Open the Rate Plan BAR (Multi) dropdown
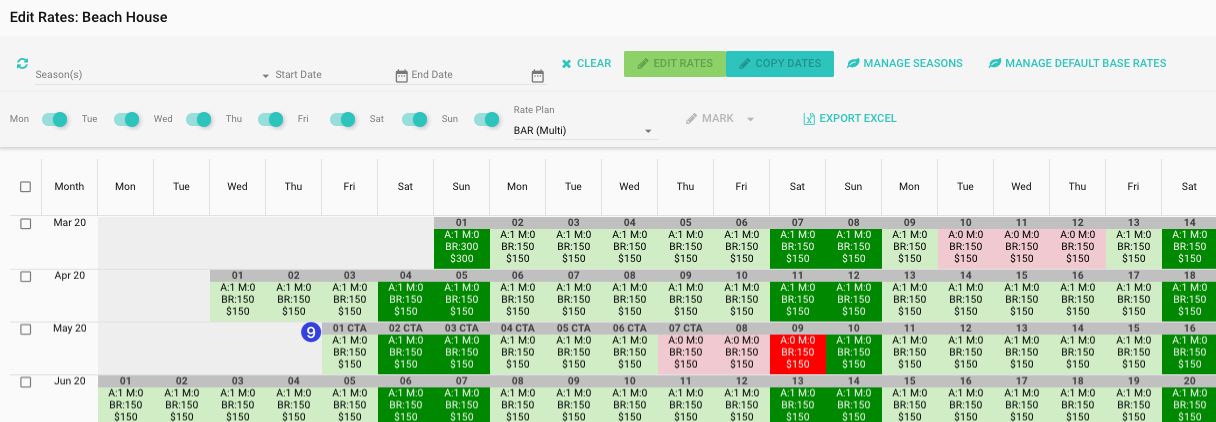This screenshot has height=422, width=1216. pyautogui.click(x=648, y=131)
